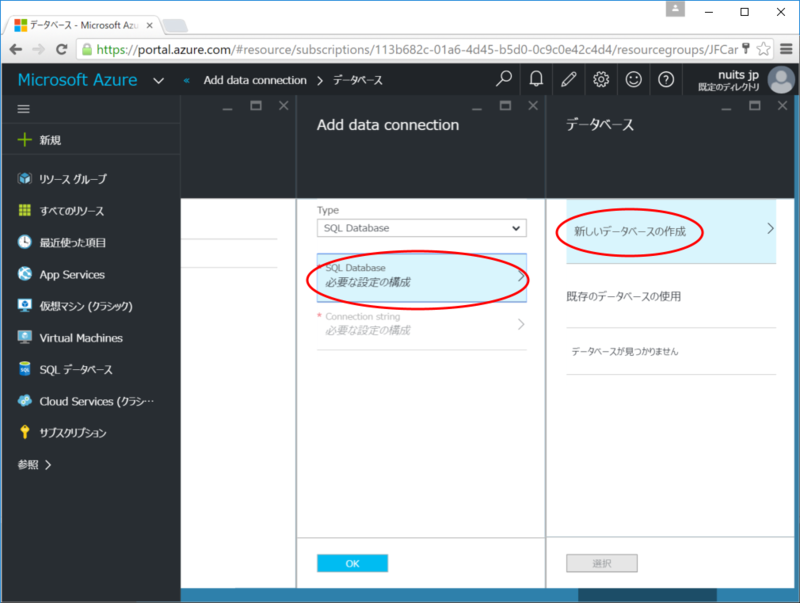Maximize the Add data connection blade
Image resolution: width=800 pixels, height=603 pixels.
[x=505, y=106]
